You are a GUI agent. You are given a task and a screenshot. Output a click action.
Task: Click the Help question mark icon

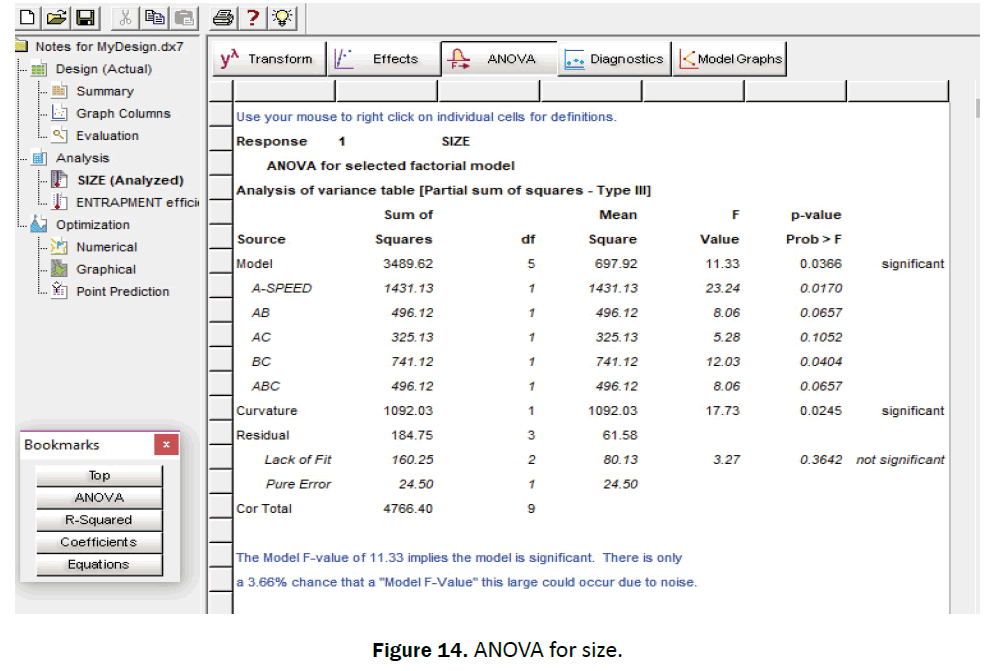pos(253,17)
